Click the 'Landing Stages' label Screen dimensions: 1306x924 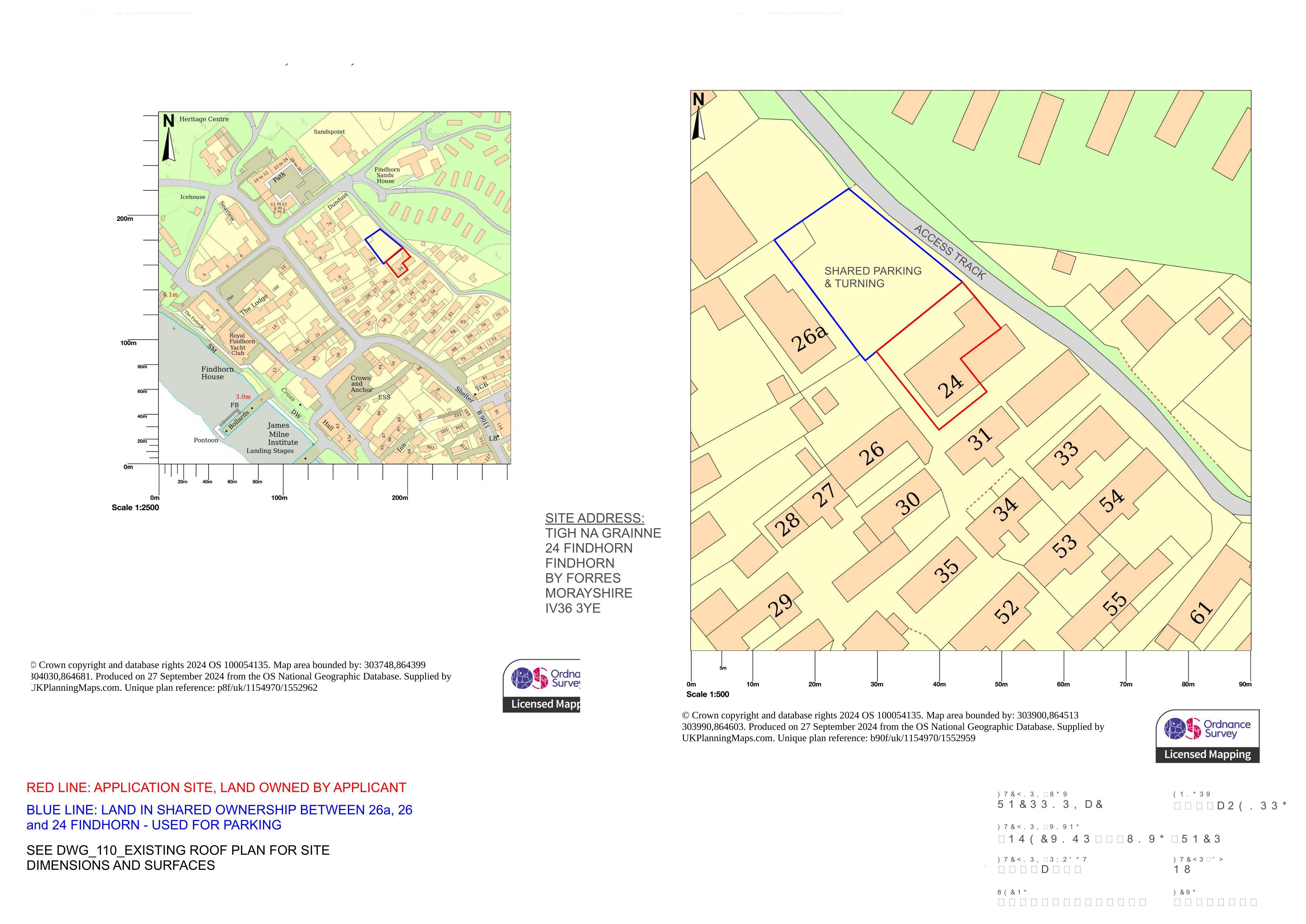pyautogui.click(x=270, y=451)
